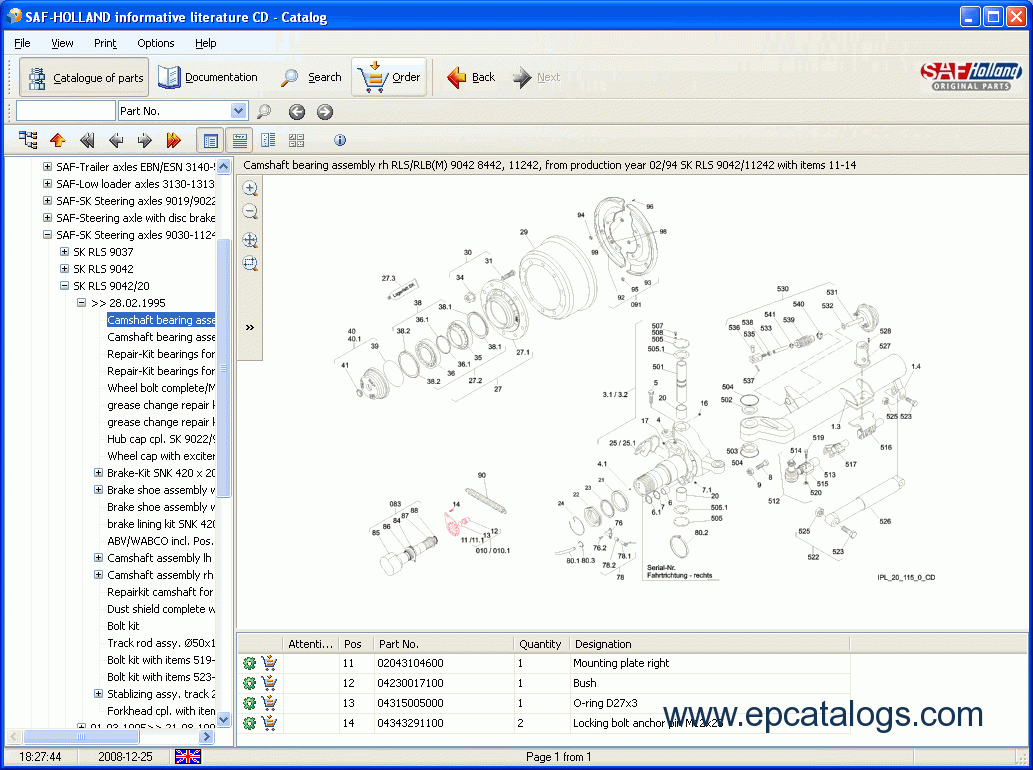Click the Documentation button
Image resolution: width=1033 pixels, height=770 pixels.
[209, 77]
